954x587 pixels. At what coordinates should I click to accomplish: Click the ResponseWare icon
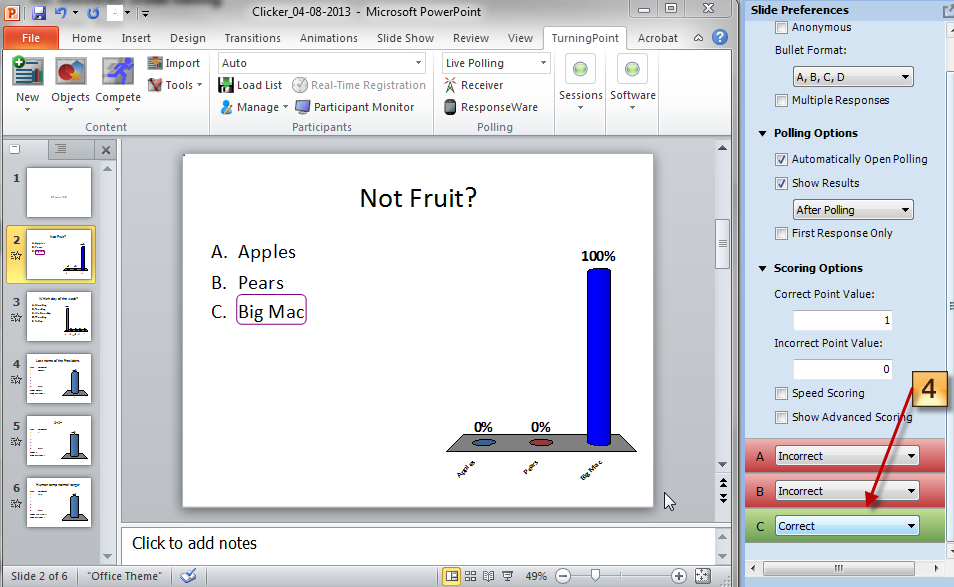coord(450,107)
